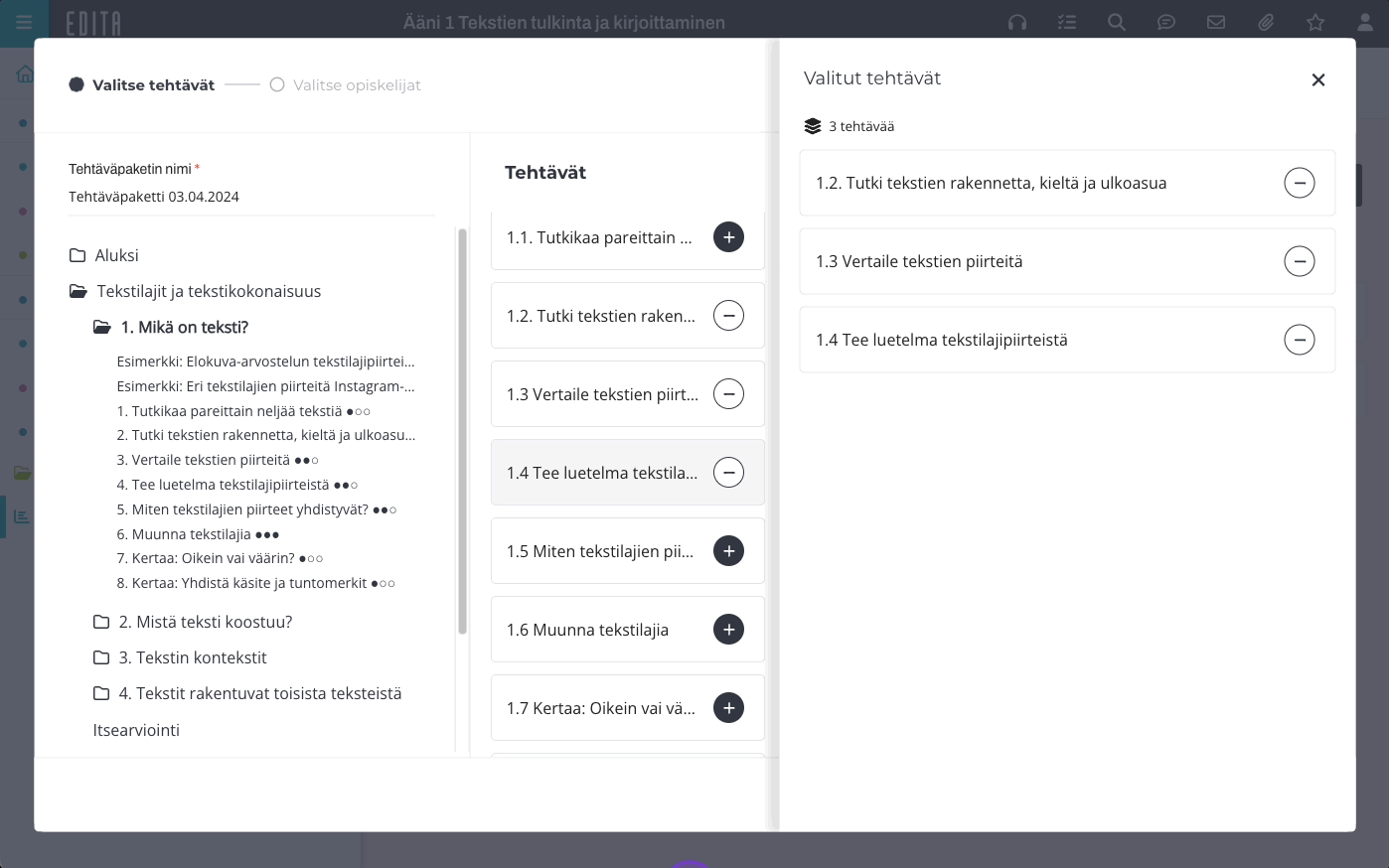Viewport: 1389px width, 868px height.
Task: Collapse the Tekstilajit ja tekstikokonaisuus folder
Action: tap(196, 291)
